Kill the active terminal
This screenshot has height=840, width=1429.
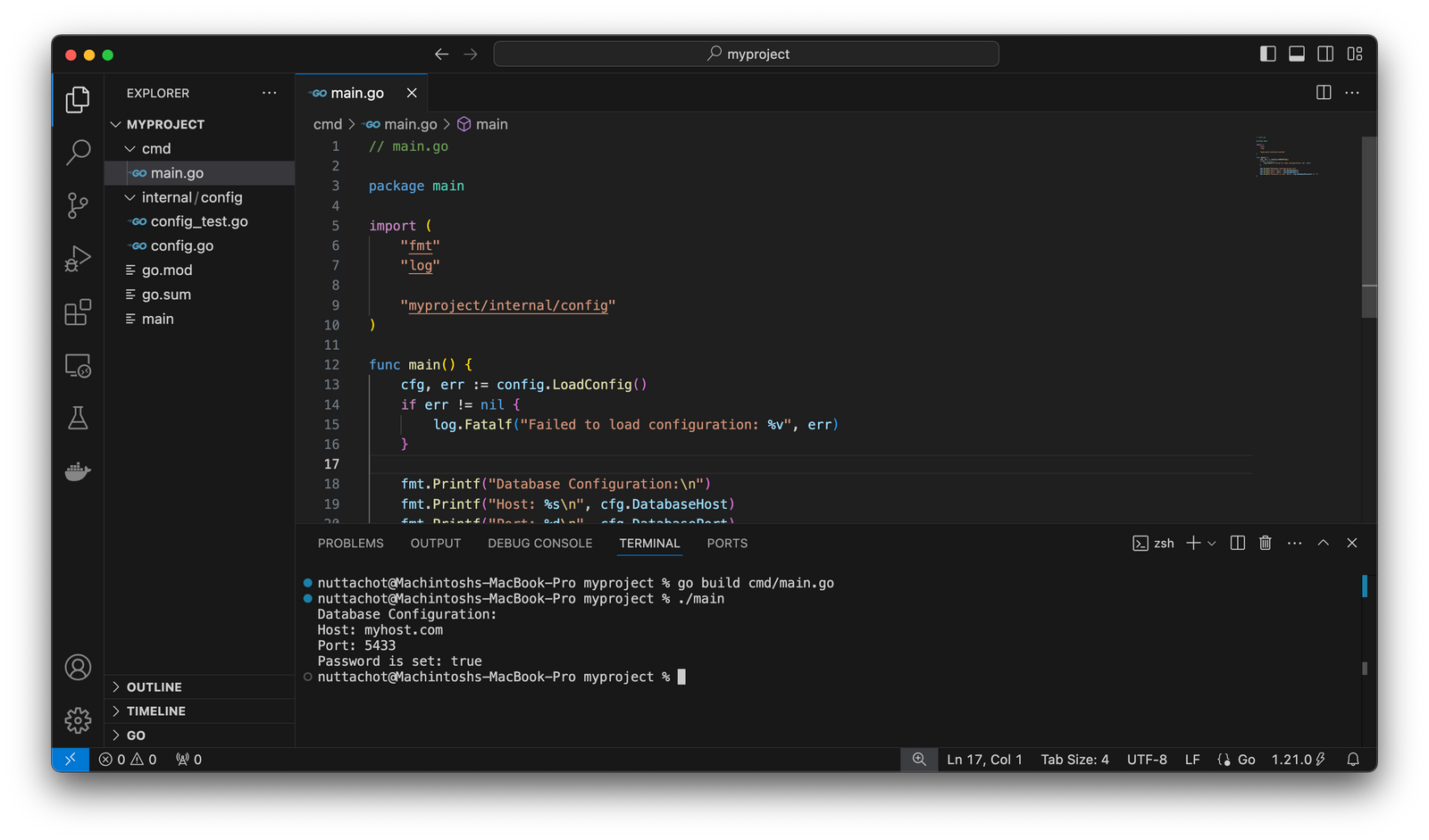tap(1265, 543)
